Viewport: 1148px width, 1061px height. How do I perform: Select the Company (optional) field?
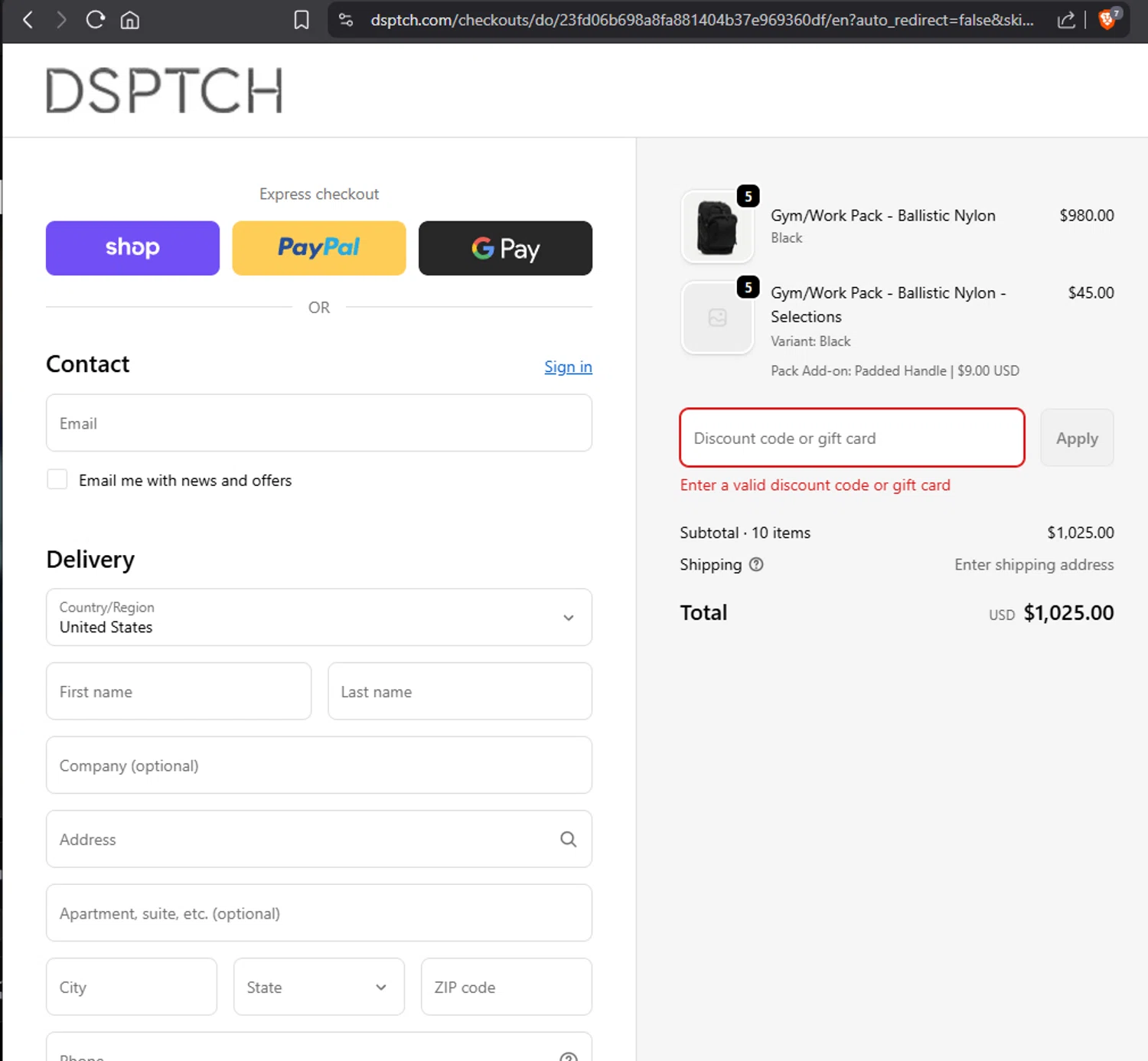coord(319,766)
